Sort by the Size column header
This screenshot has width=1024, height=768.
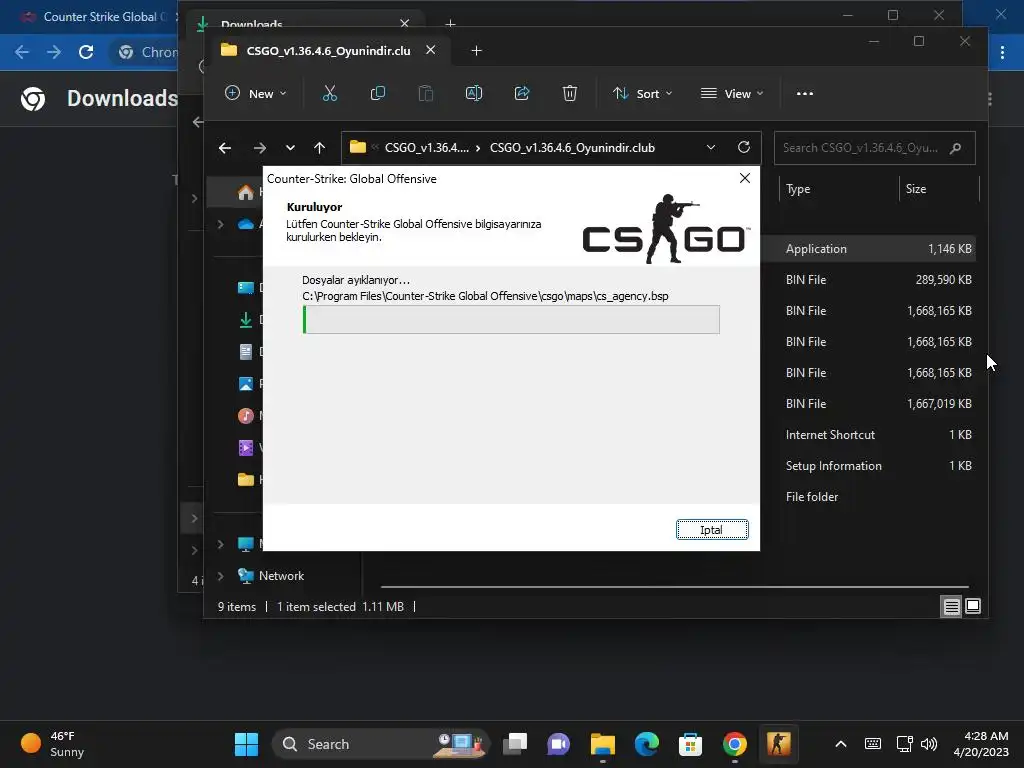[x=916, y=189]
